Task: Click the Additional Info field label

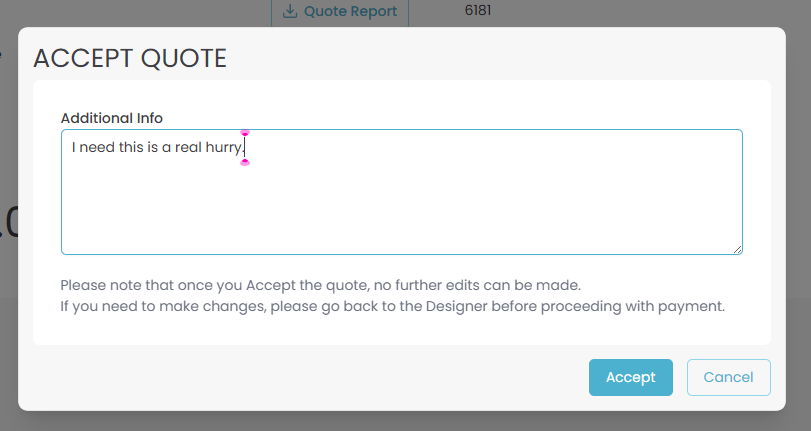Action: 111,118
